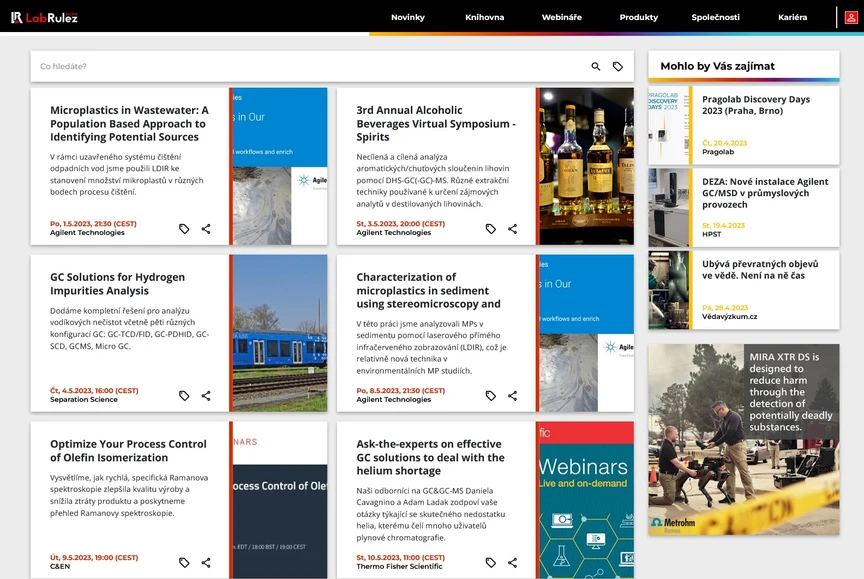Click the tag icon on GC Solutions Hydrogen card
The image size is (864, 579).
coord(184,395)
